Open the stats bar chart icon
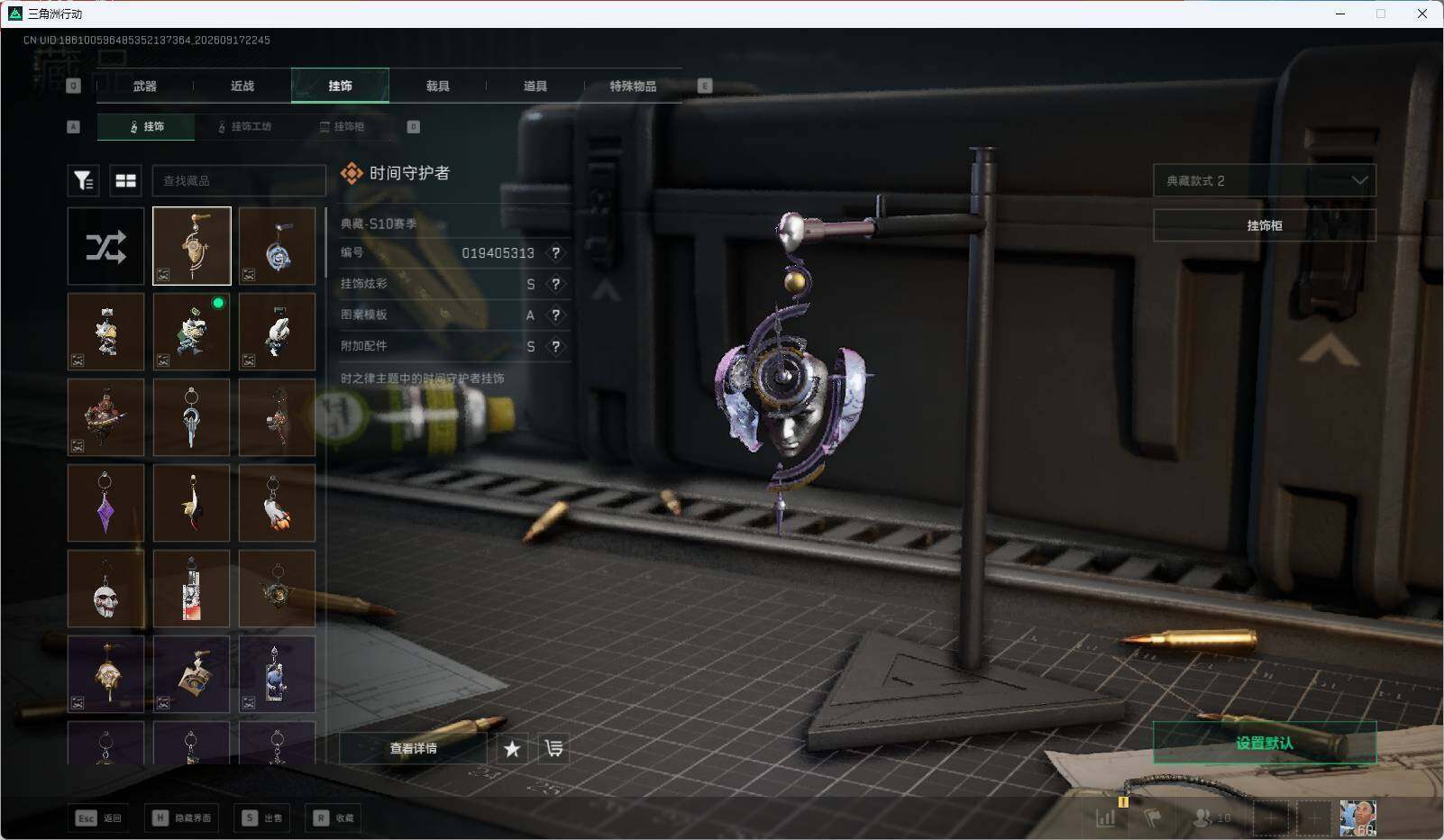Image resolution: width=1444 pixels, height=840 pixels. [x=1106, y=817]
